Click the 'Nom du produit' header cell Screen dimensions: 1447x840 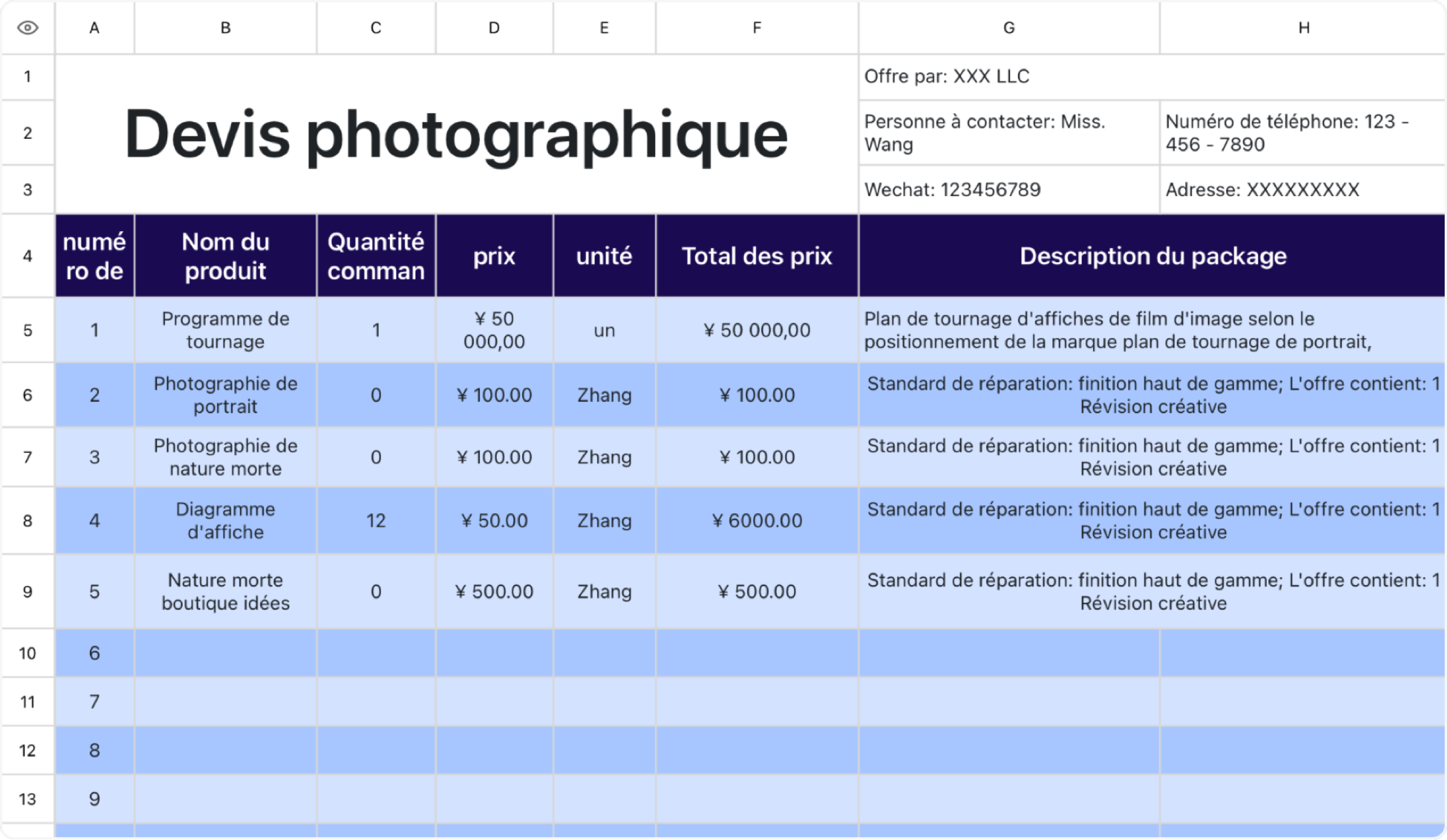pos(226,256)
